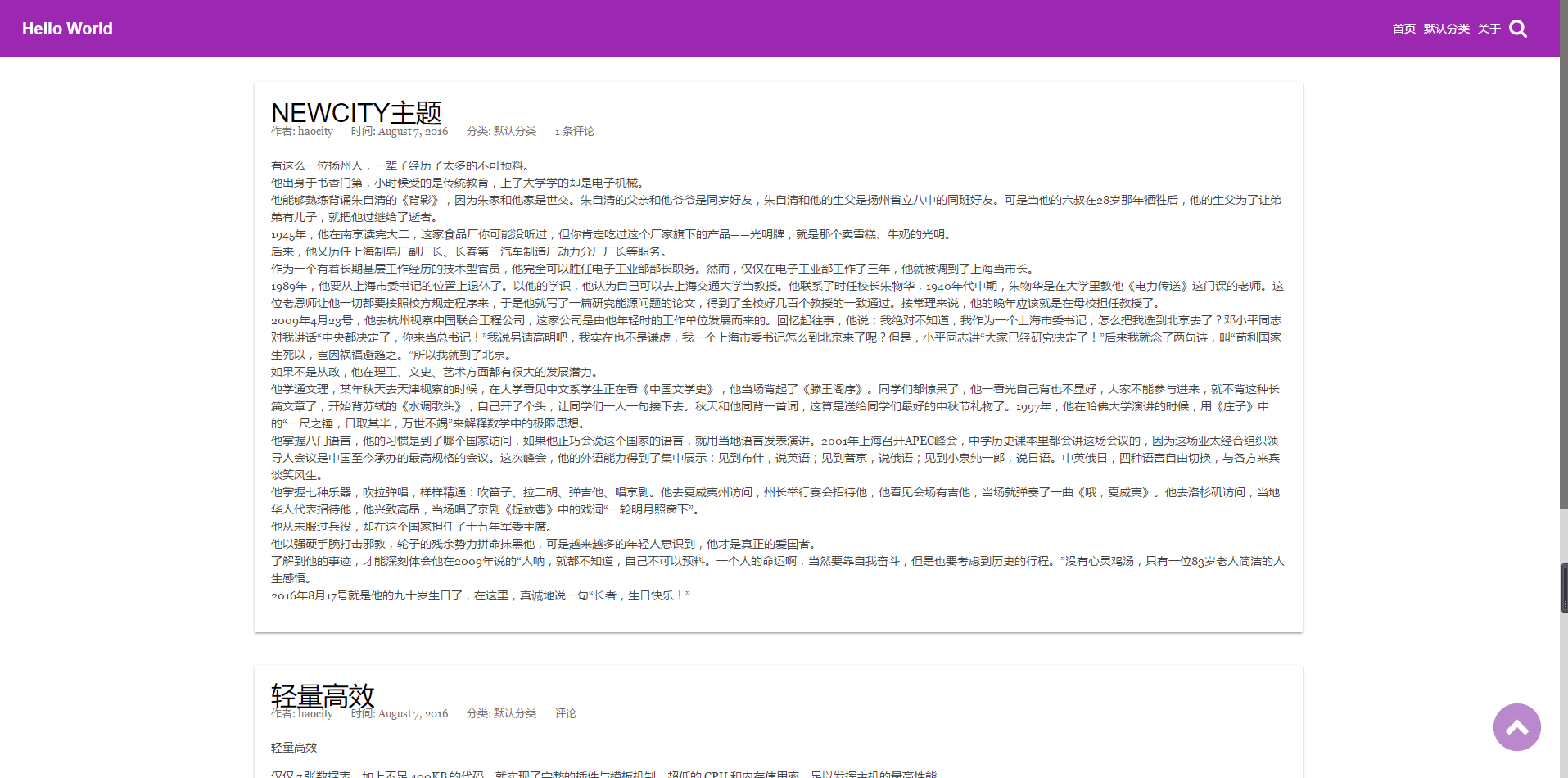Click the back-to-top arrow button
The height and width of the screenshot is (778, 1568).
[x=1516, y=727]
